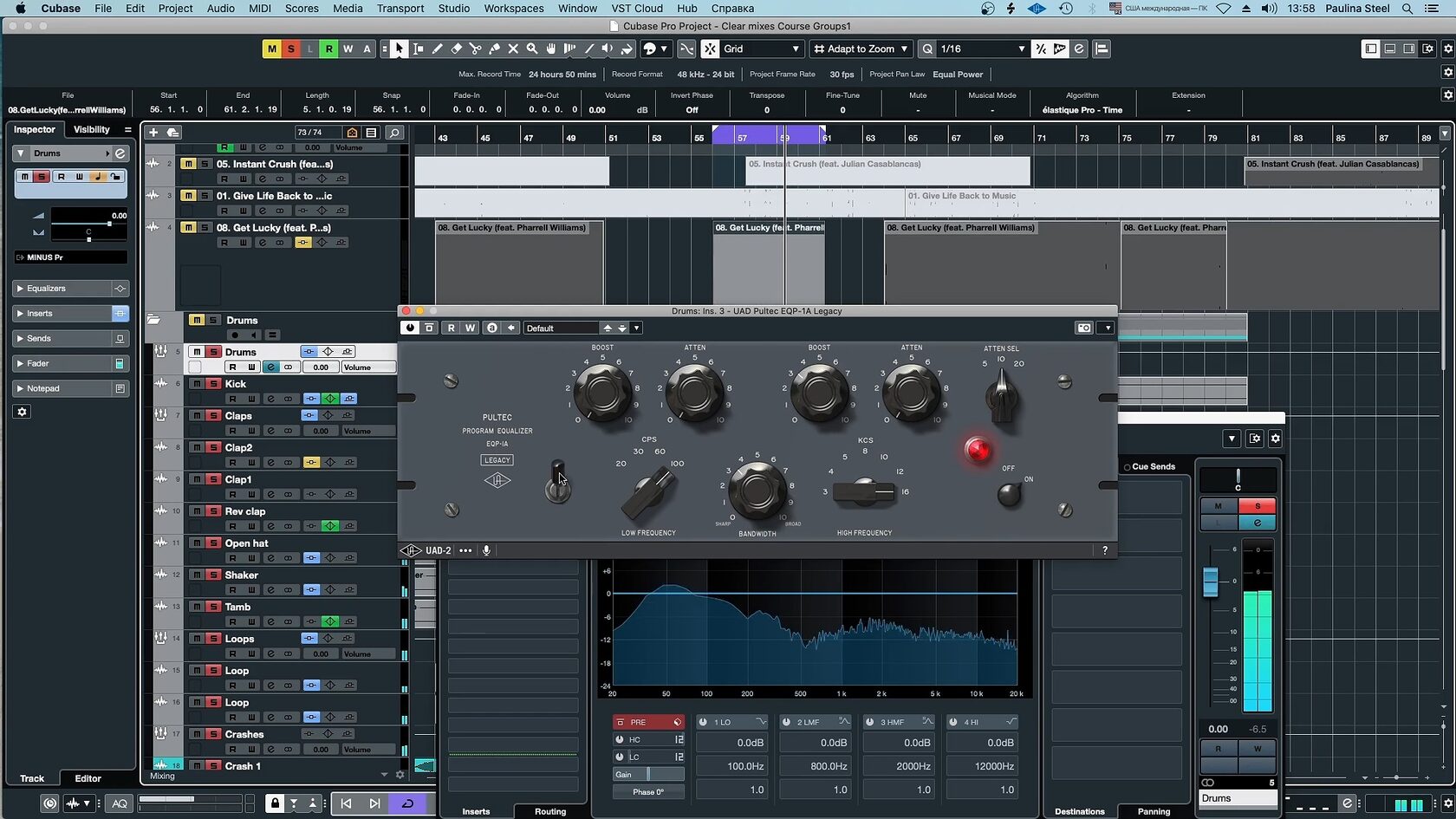Select the Play speaker tool
1456x819 pixels.
coord(608,49)
